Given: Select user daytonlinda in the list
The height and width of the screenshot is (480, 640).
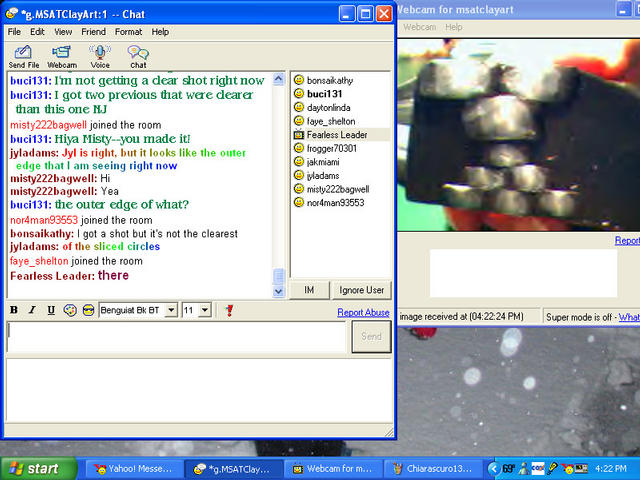Looking at the screenshot, I should click(x=329, y=108).
